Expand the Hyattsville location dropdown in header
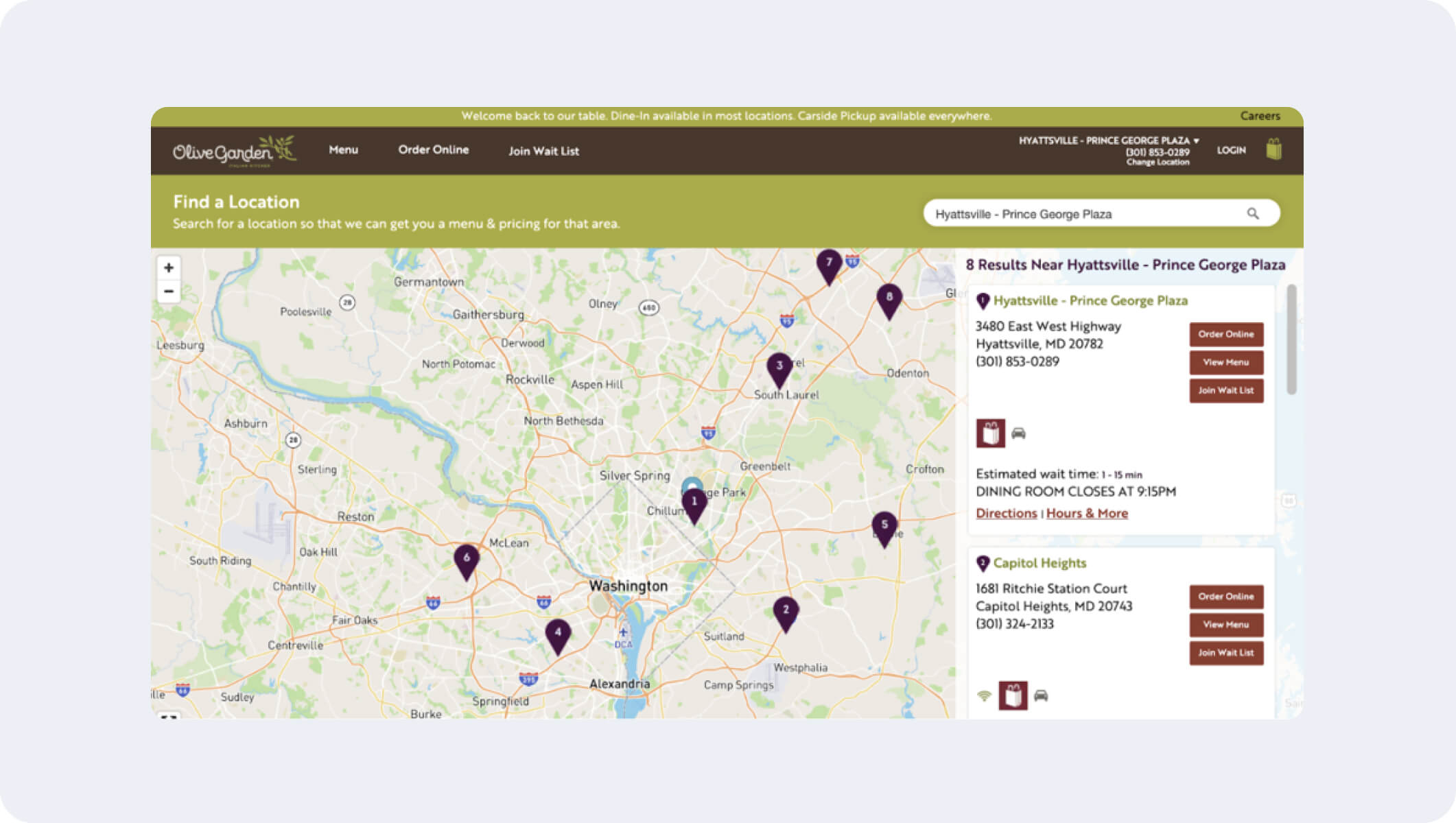 1108,141
